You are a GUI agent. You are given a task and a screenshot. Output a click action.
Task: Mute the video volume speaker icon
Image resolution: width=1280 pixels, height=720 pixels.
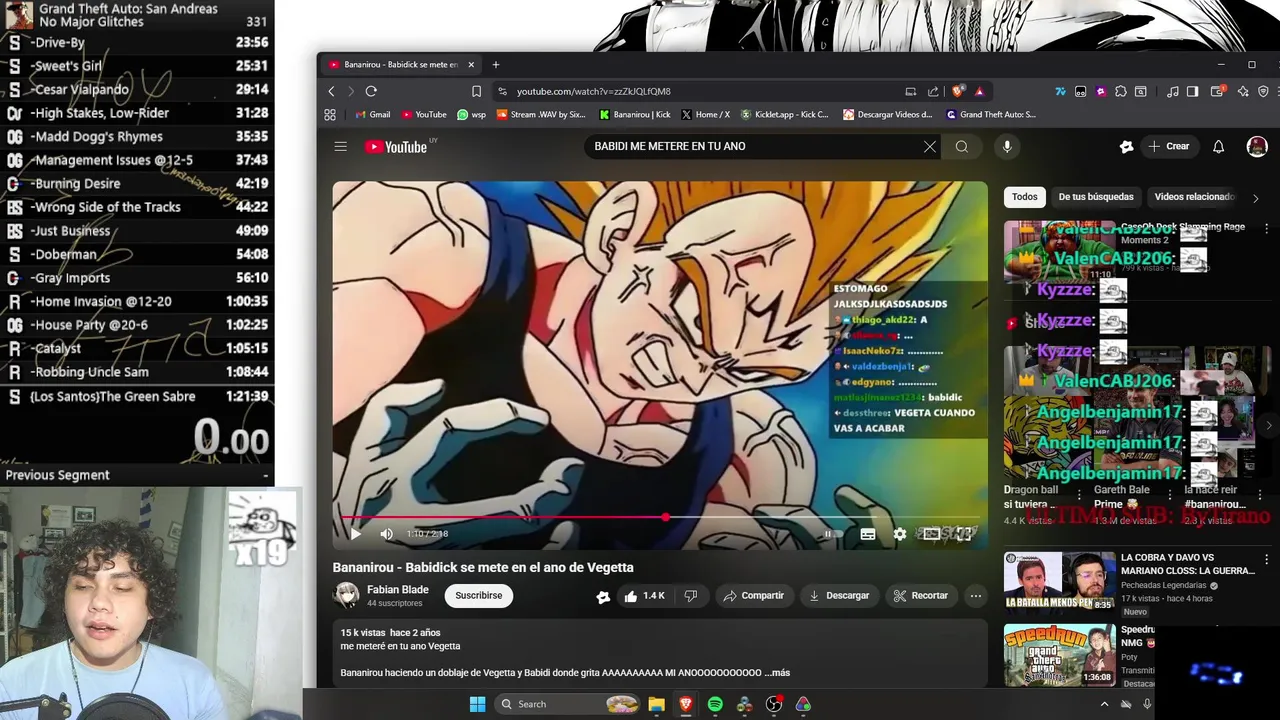[x=387, y=534]
